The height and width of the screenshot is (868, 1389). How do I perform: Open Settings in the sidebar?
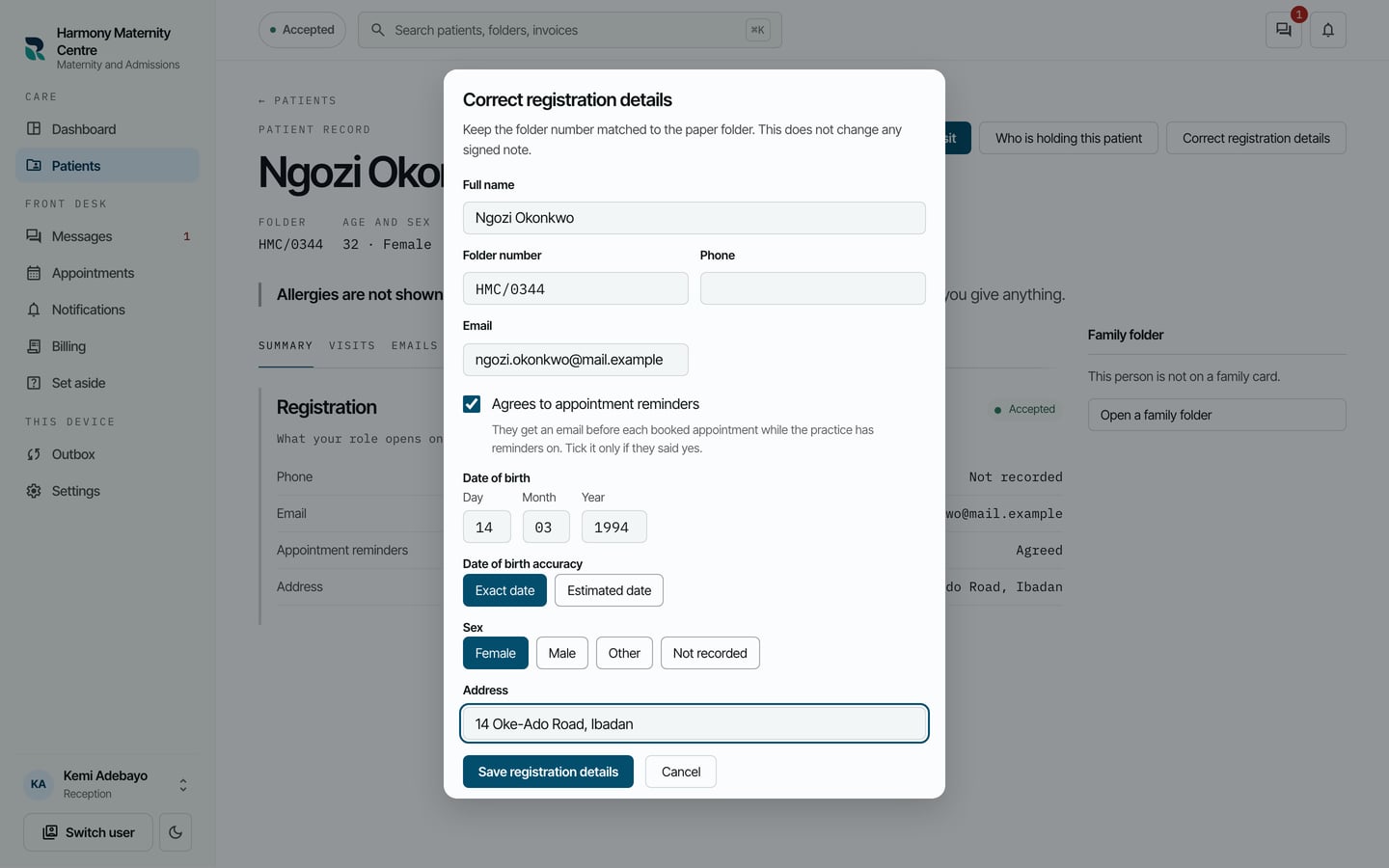point(107,491)
